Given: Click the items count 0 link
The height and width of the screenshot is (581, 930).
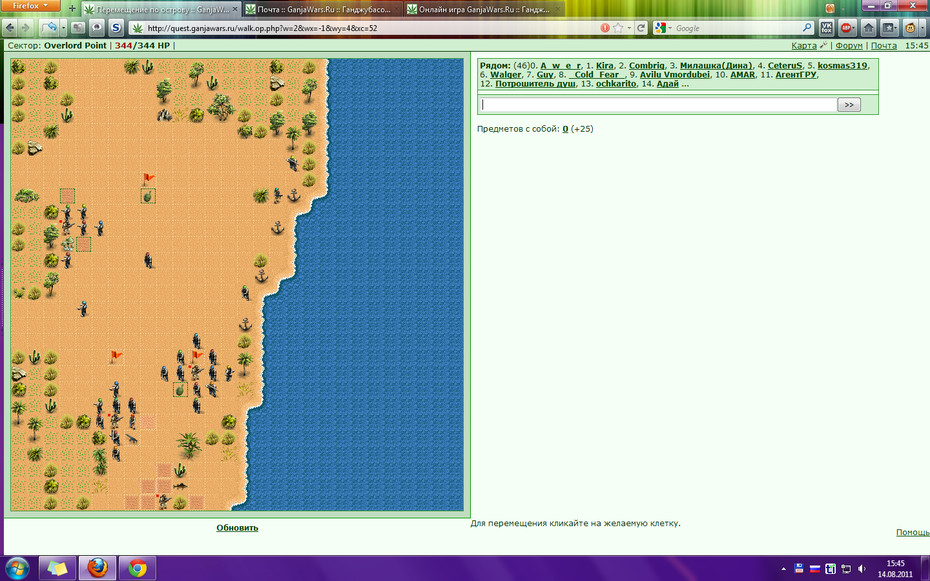Looking at the screenshot, I should [x=565, y=129].
